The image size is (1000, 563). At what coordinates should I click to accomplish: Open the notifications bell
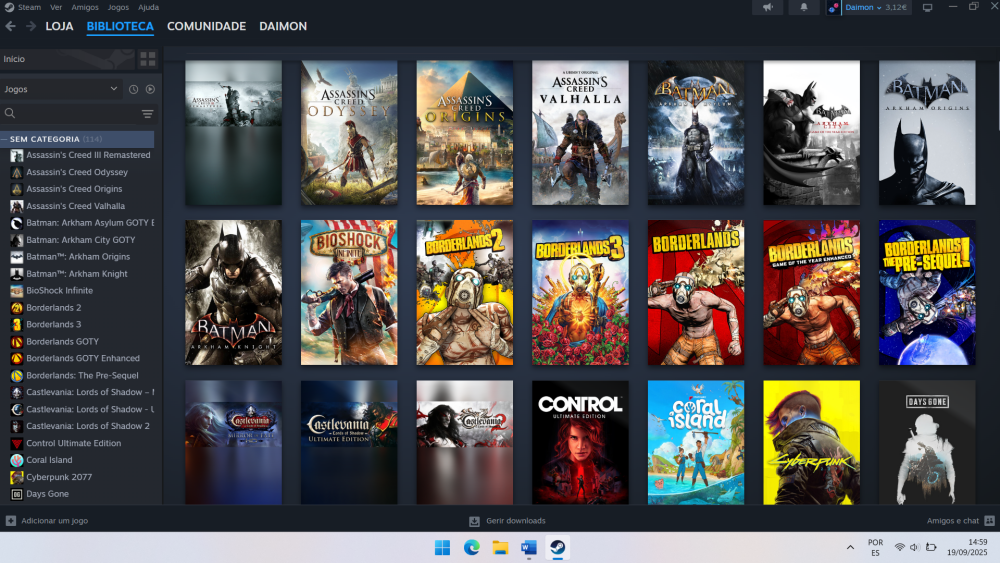[803, 7]
